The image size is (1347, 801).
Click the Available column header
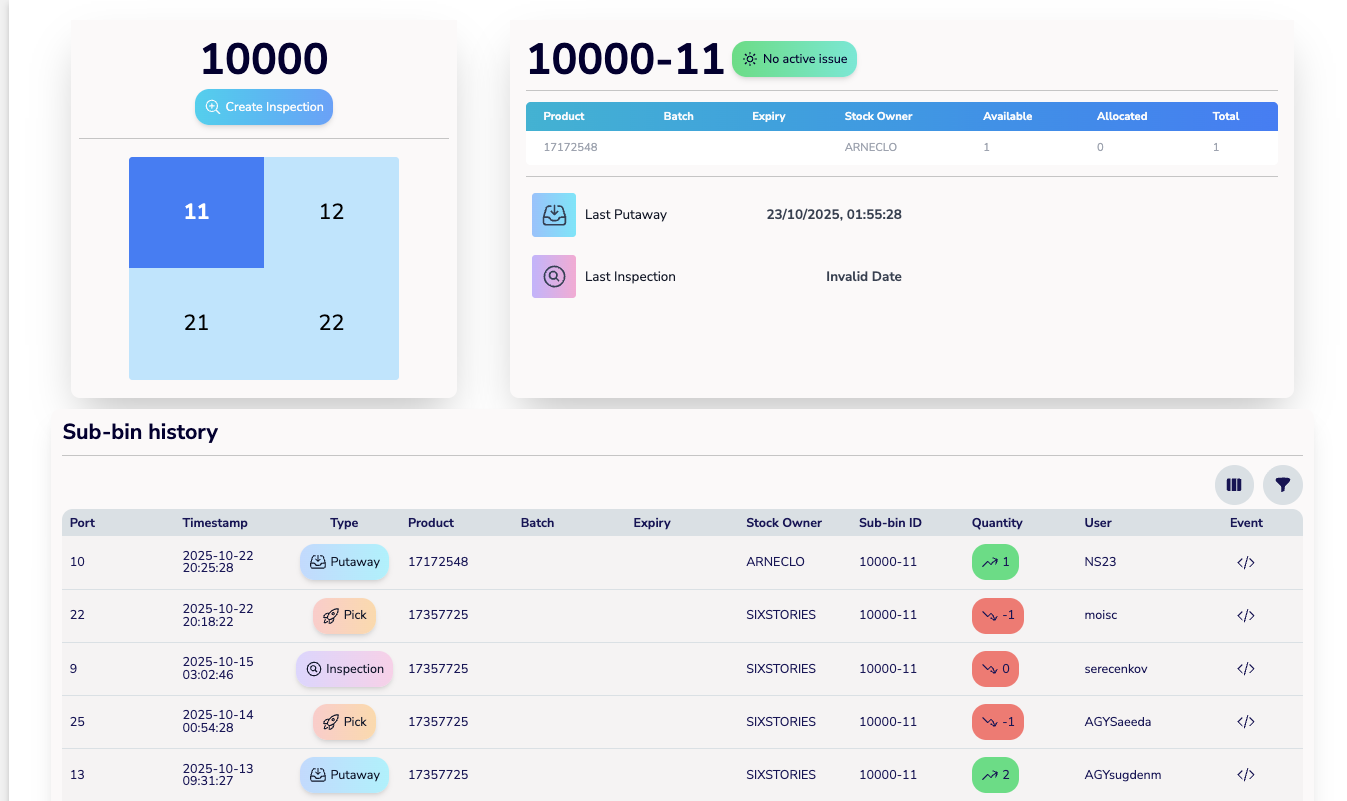point(1007,116)
